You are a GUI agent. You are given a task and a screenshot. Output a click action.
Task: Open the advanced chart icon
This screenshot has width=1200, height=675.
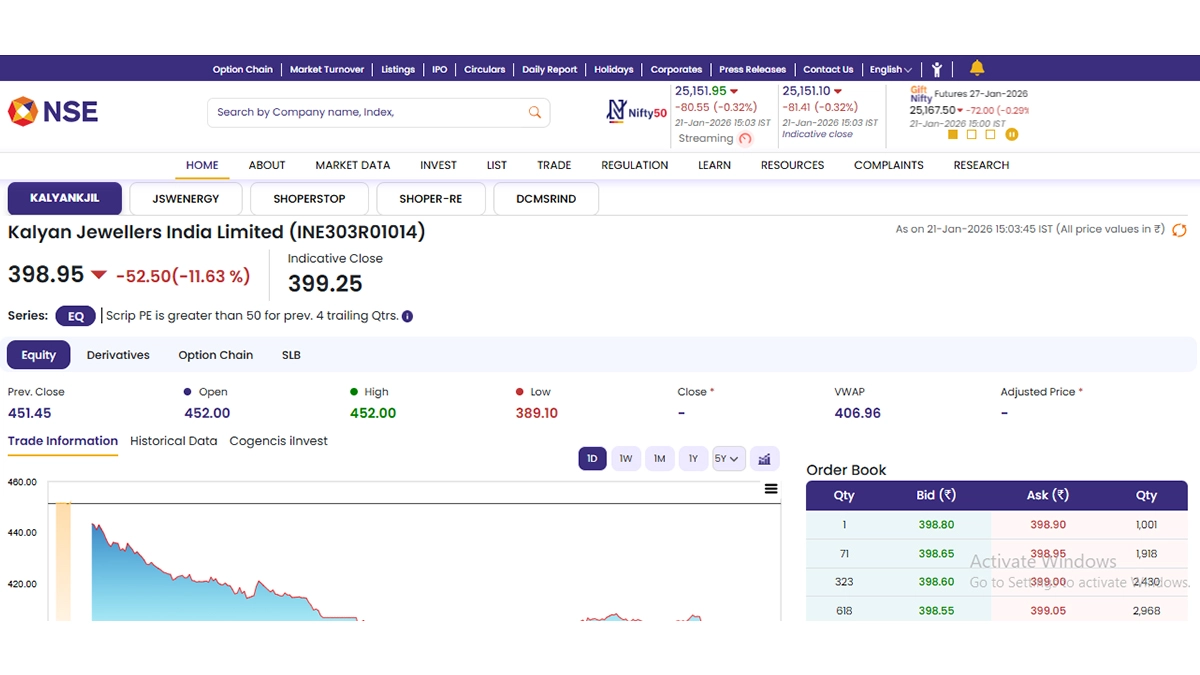click(764, 459)
